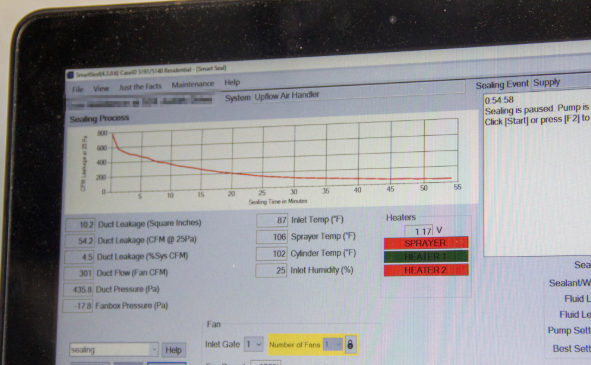The height and width of the screenshot is (365, 591).
Task: Open the sealing combo box
Action: click(114, 350)
